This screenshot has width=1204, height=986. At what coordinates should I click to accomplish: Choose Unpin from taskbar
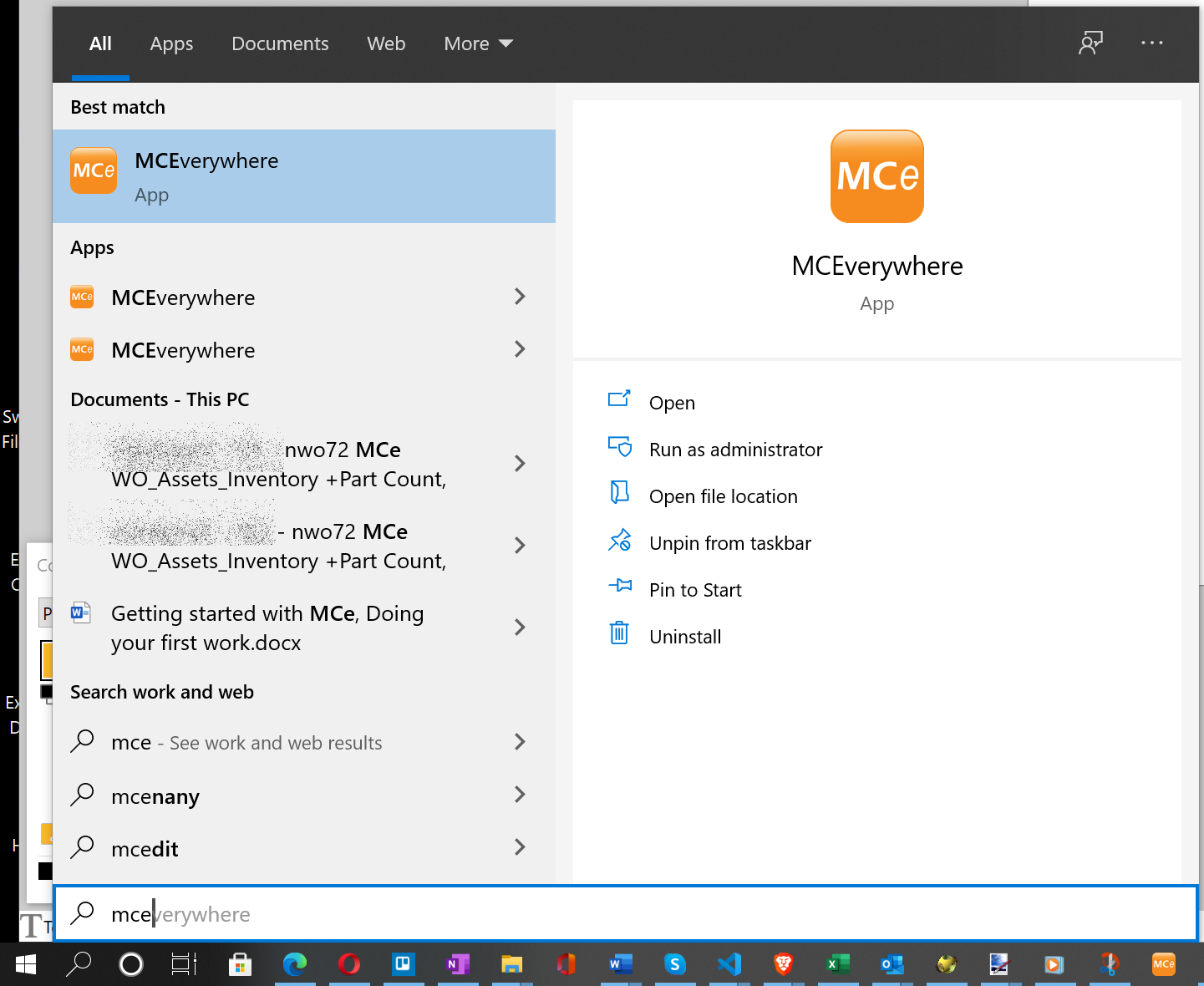pyautogui.click(x=729, y=543)
